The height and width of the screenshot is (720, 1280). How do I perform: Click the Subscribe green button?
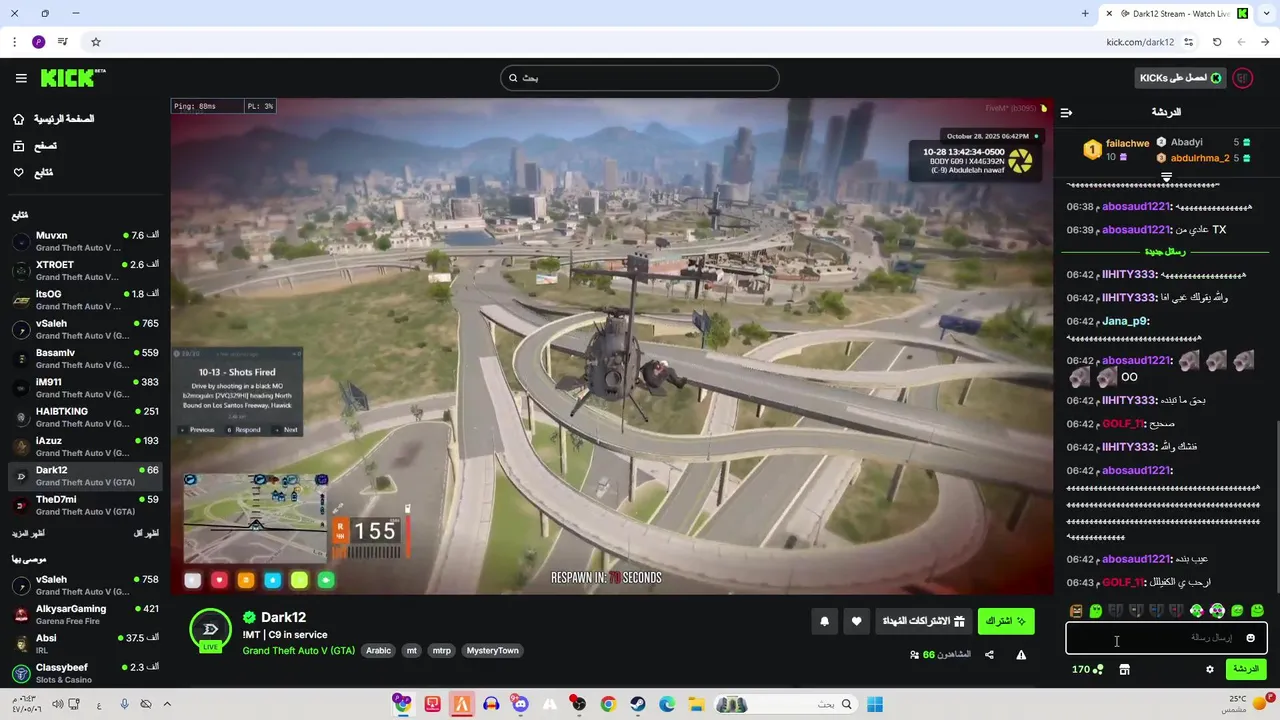coord(1006,621)
